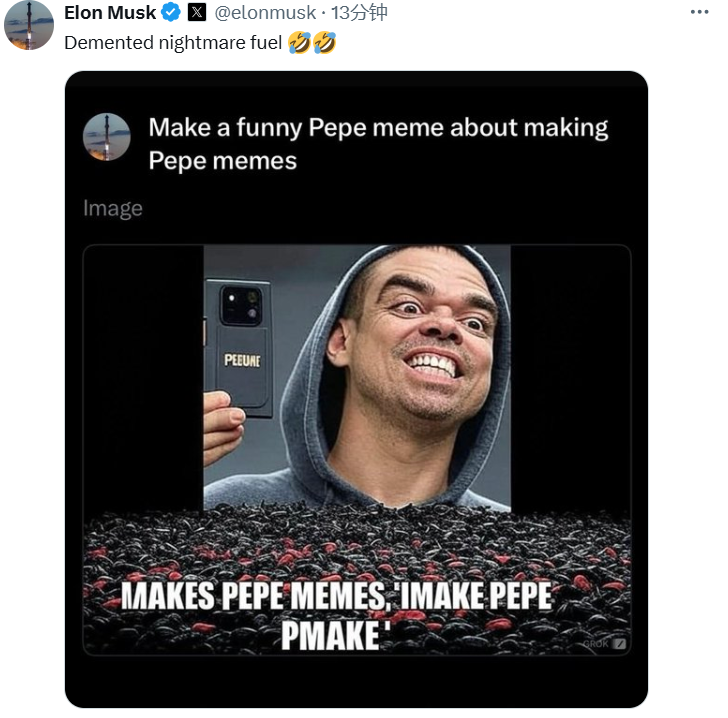Open the post via the 13分钟 timestamp
728x718 pixels.
tap(359, 13)
